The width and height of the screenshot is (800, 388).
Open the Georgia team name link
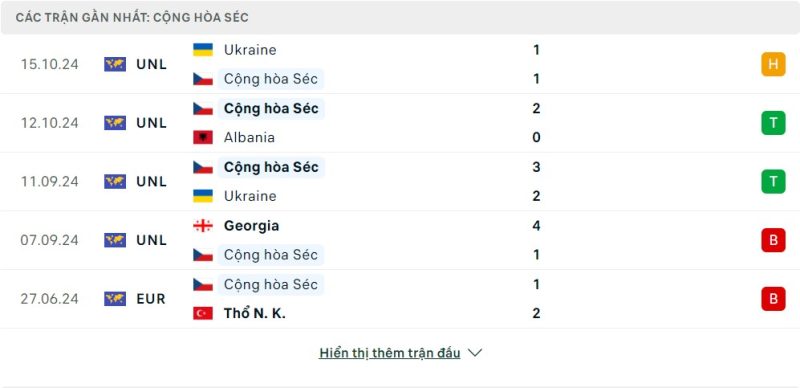[251, 226]
